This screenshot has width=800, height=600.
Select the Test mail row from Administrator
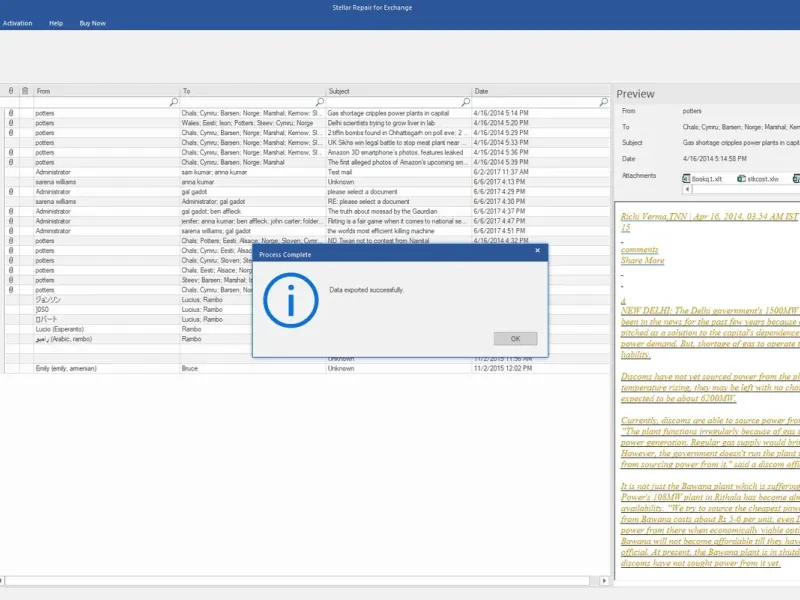click(306, 172)
